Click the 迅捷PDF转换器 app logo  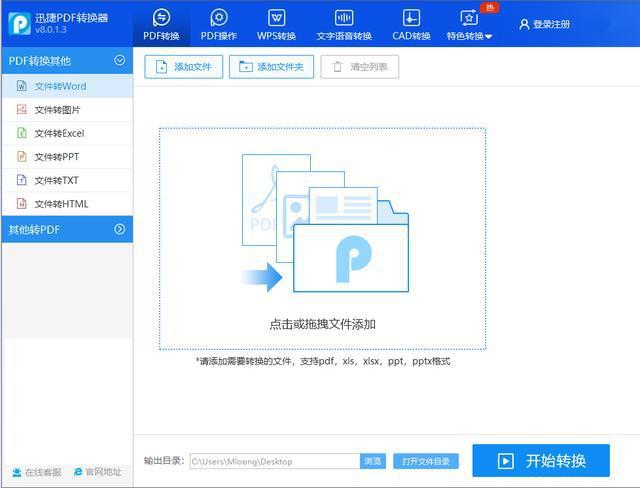pyautogui.click(x=20, y=24)
